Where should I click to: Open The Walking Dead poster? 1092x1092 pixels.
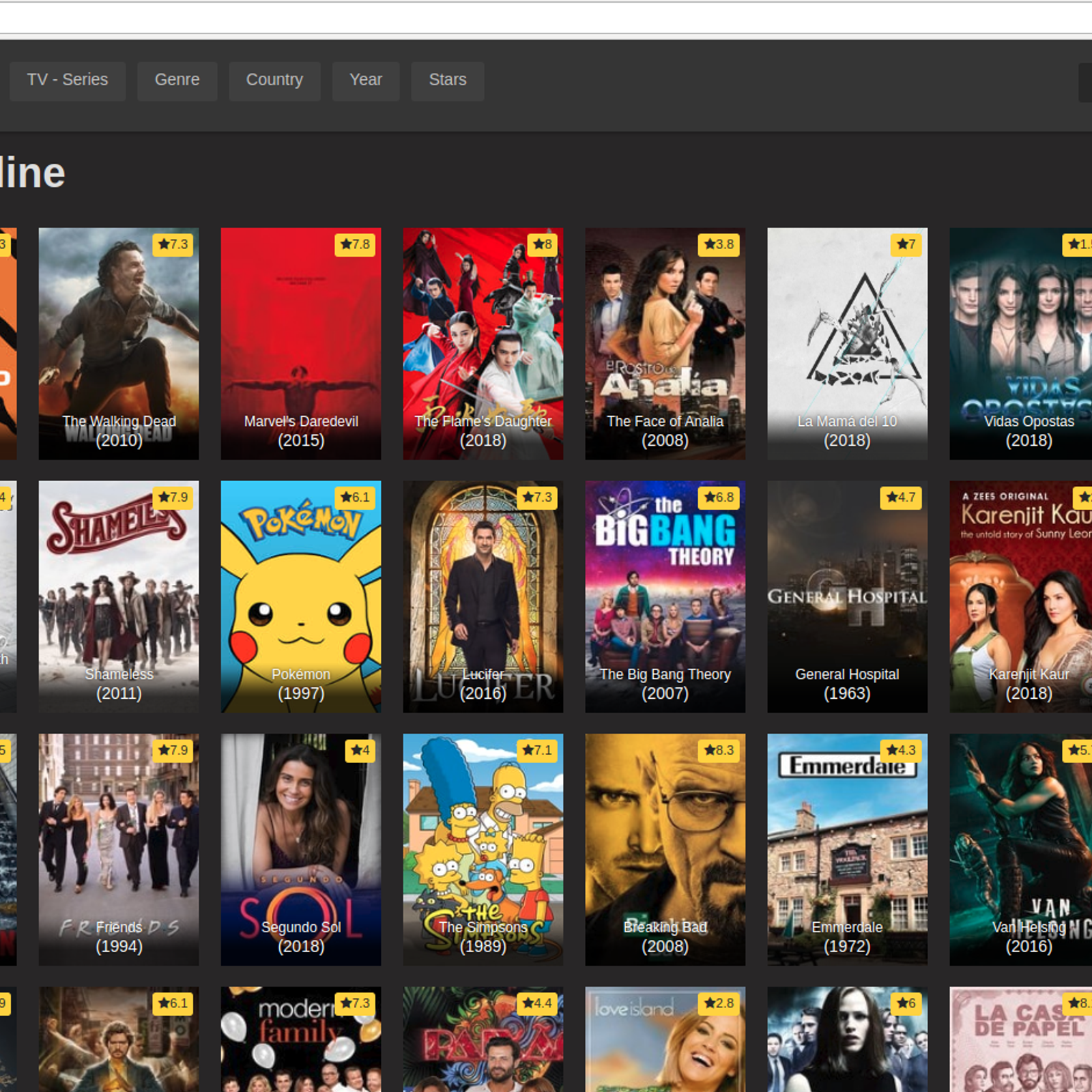(x=119, y=343)
